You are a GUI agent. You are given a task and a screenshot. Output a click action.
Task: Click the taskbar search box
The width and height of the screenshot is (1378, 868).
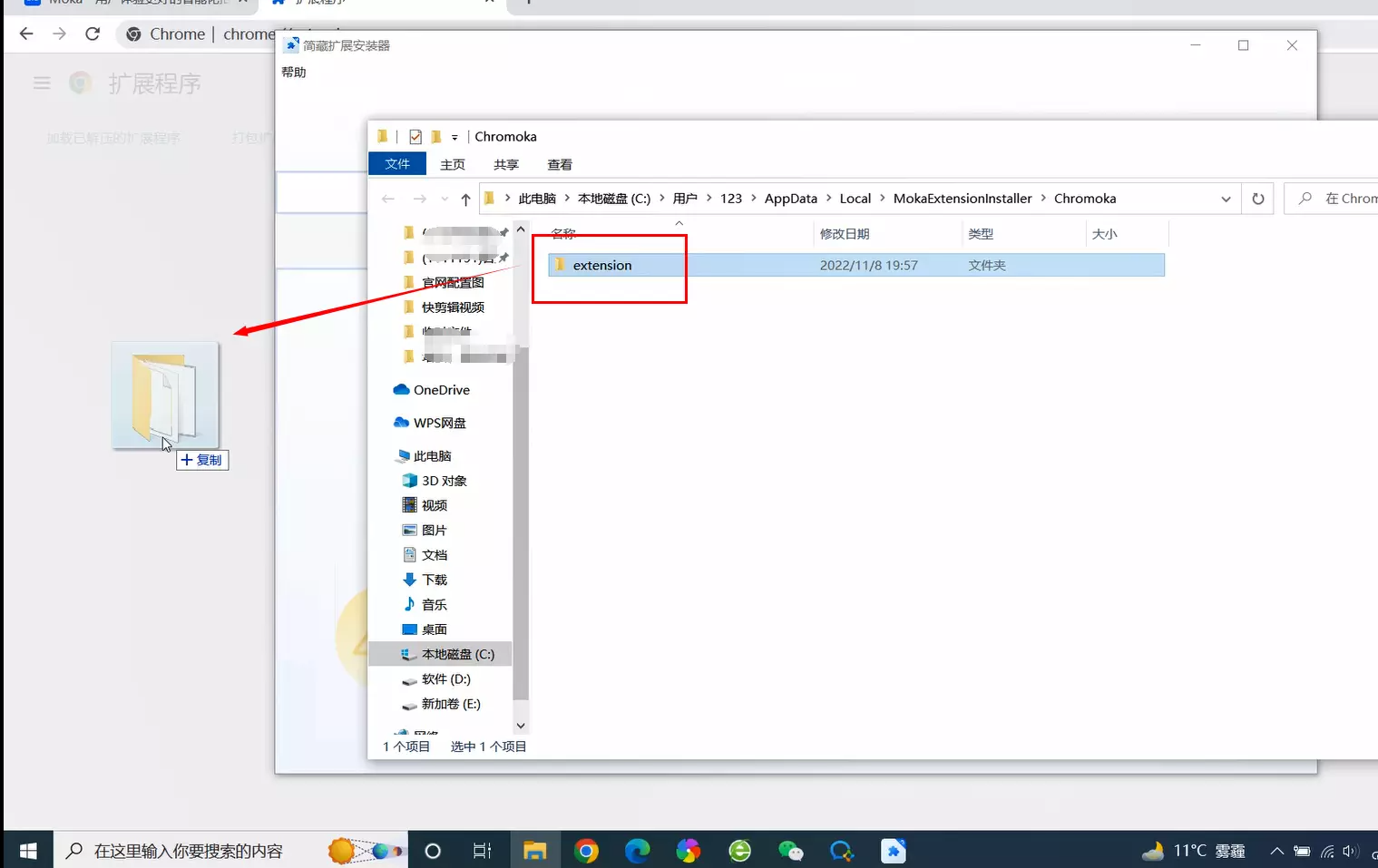coord(230,851)
